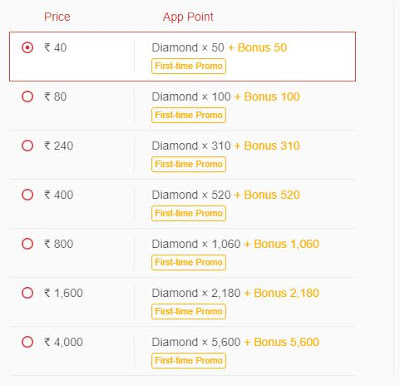The image size is (400, 386).
Task: Select the ₹ 4,000 radio button
Action: click(27, 342)
